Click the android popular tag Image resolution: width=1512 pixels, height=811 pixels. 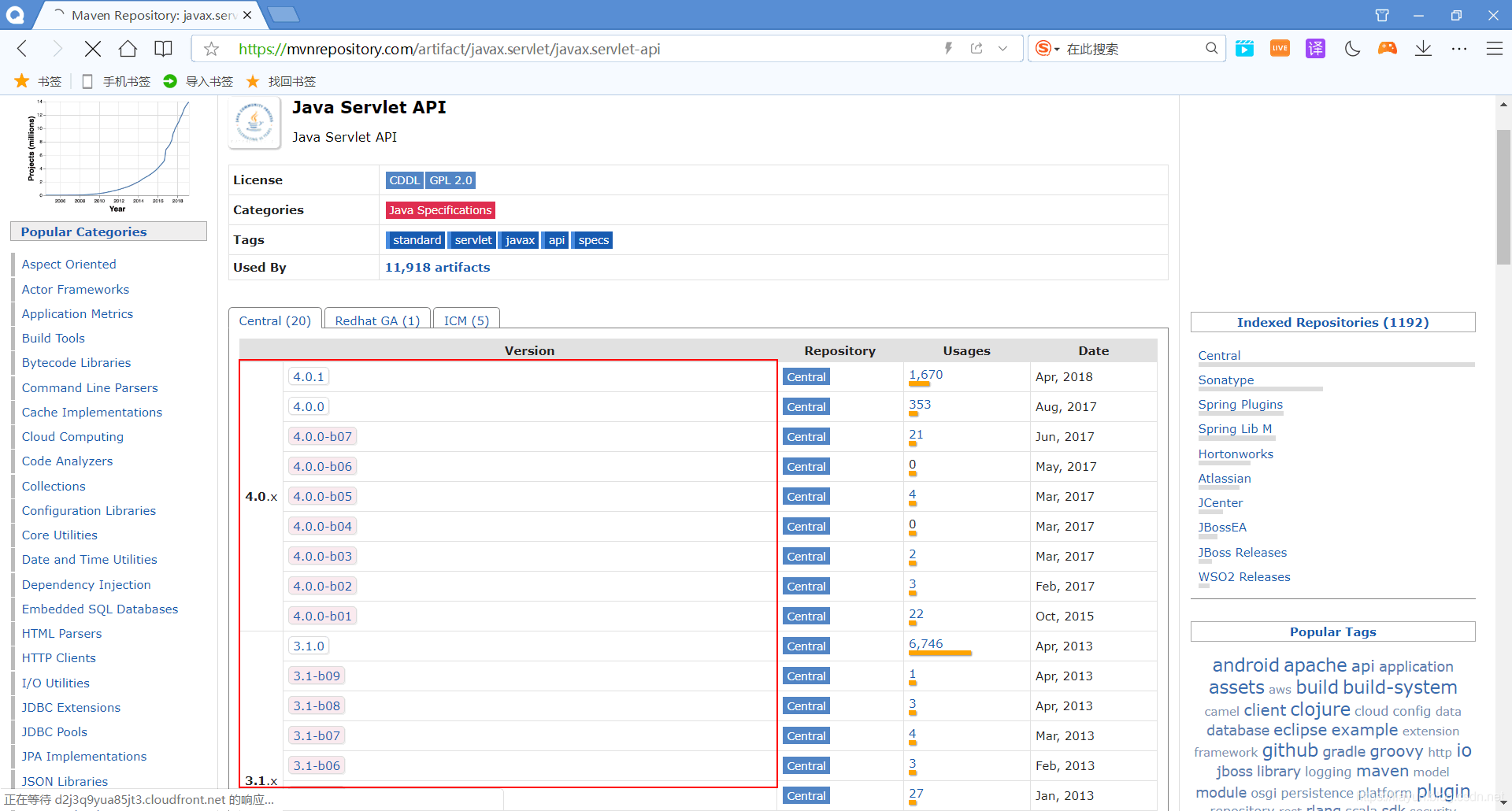pos(1245,665)
